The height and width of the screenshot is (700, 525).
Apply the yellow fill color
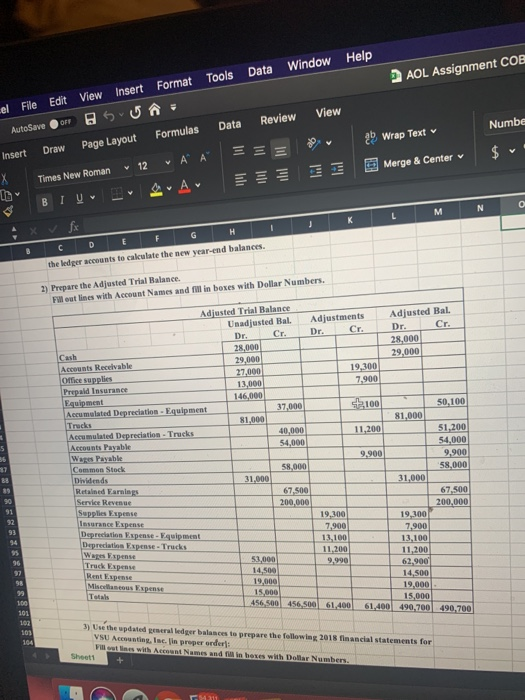click(156, 190)
